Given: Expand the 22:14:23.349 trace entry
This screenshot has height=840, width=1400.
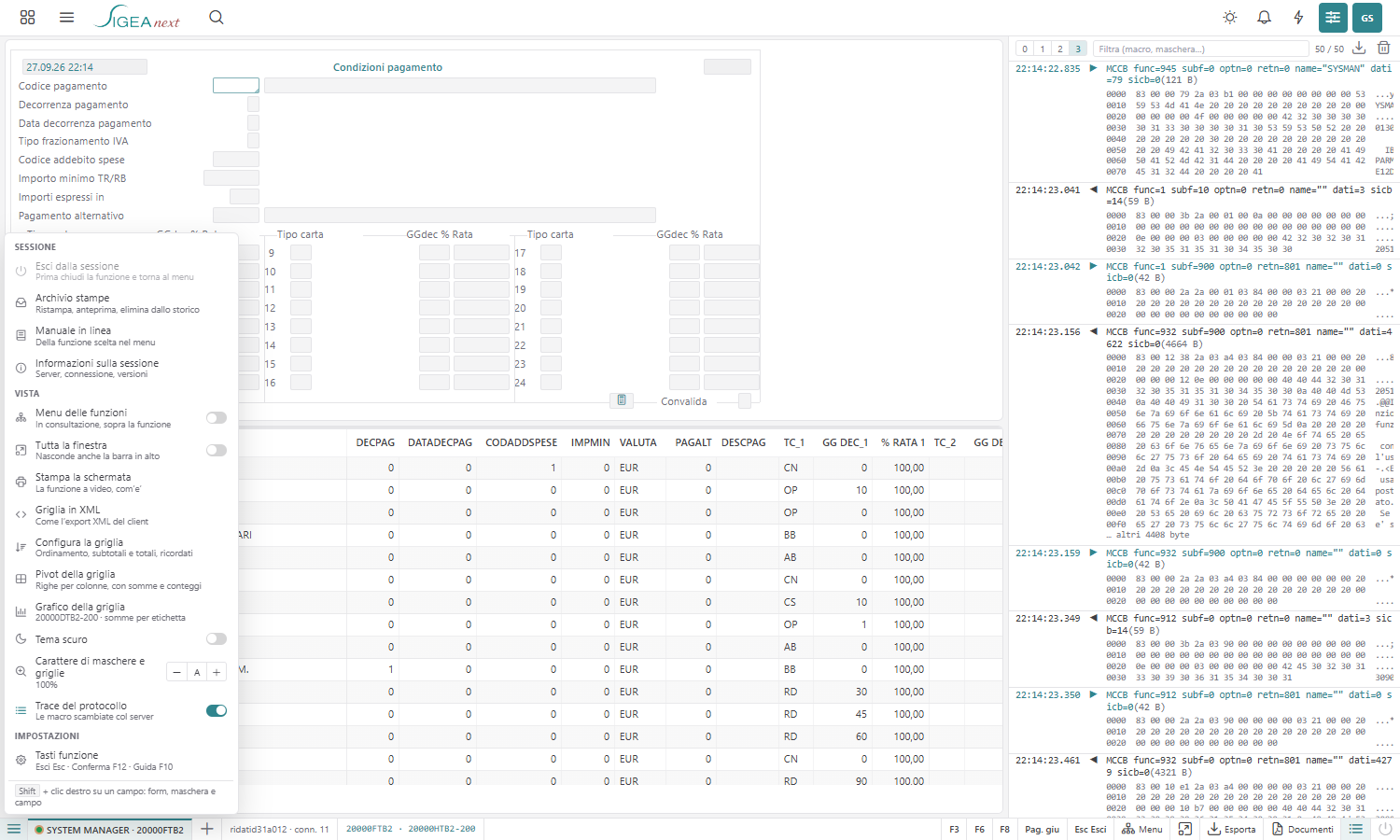Looking at the screenshot, I should (x=1093, y=618).
